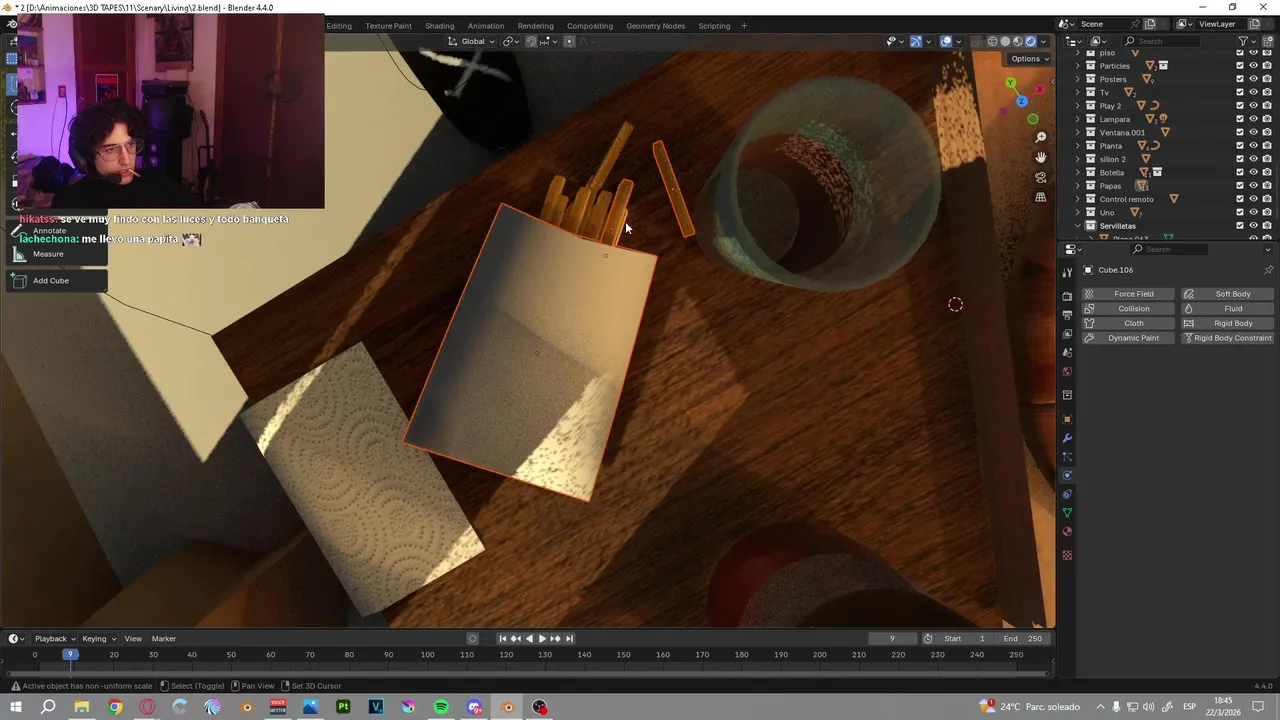Toggle the camera view gizmo icon
Image resolution: width=1280 pixels, height=720 pixels.
1041,177
